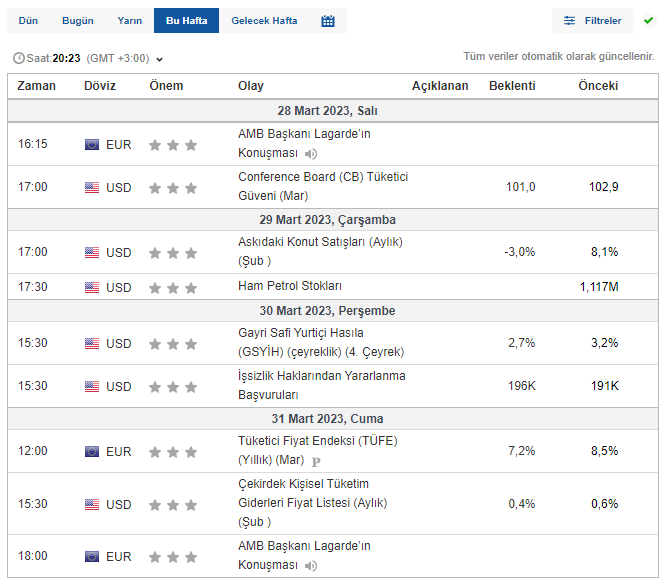Open the Filtreler filter panel

pyautogui.click(x=592, y=21)
